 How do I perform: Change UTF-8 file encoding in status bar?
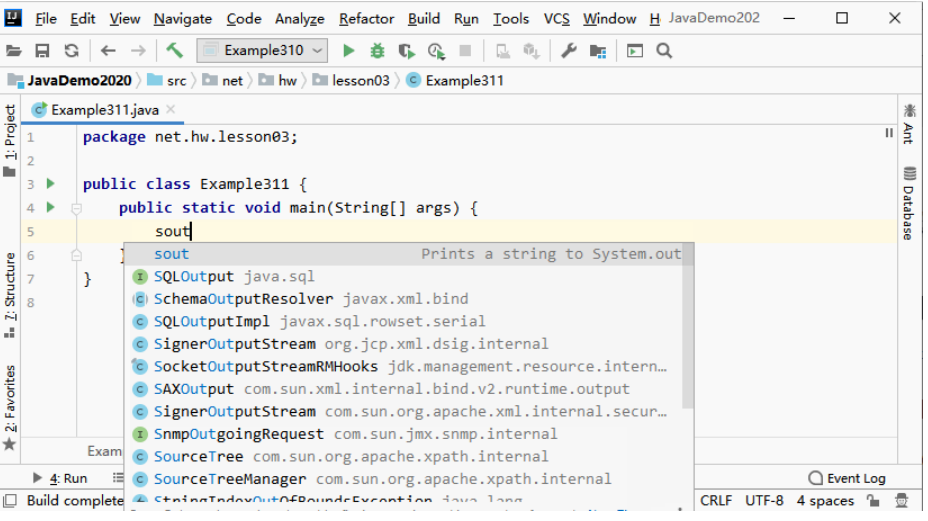coord(764,501)
